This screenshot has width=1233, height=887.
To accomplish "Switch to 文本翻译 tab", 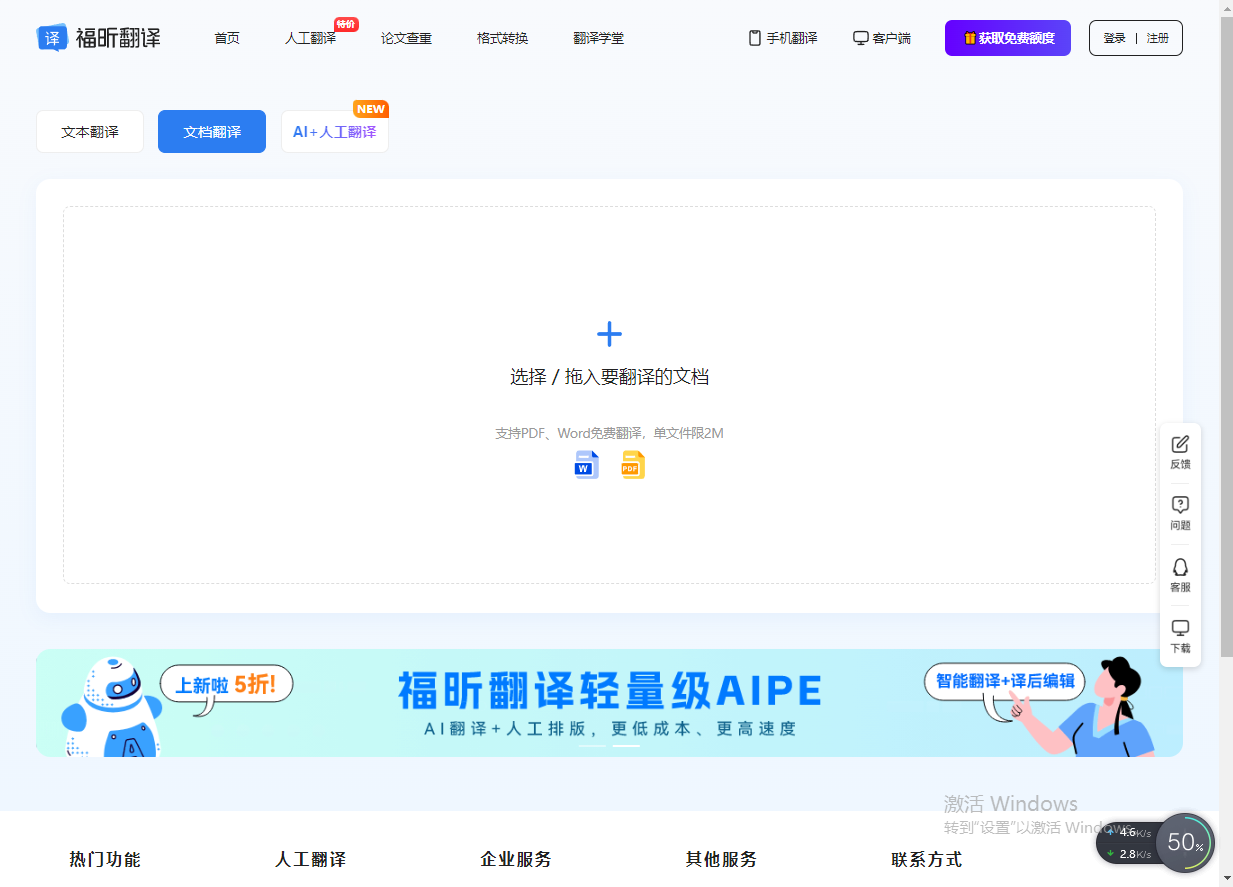I will [x=90, y=132].
